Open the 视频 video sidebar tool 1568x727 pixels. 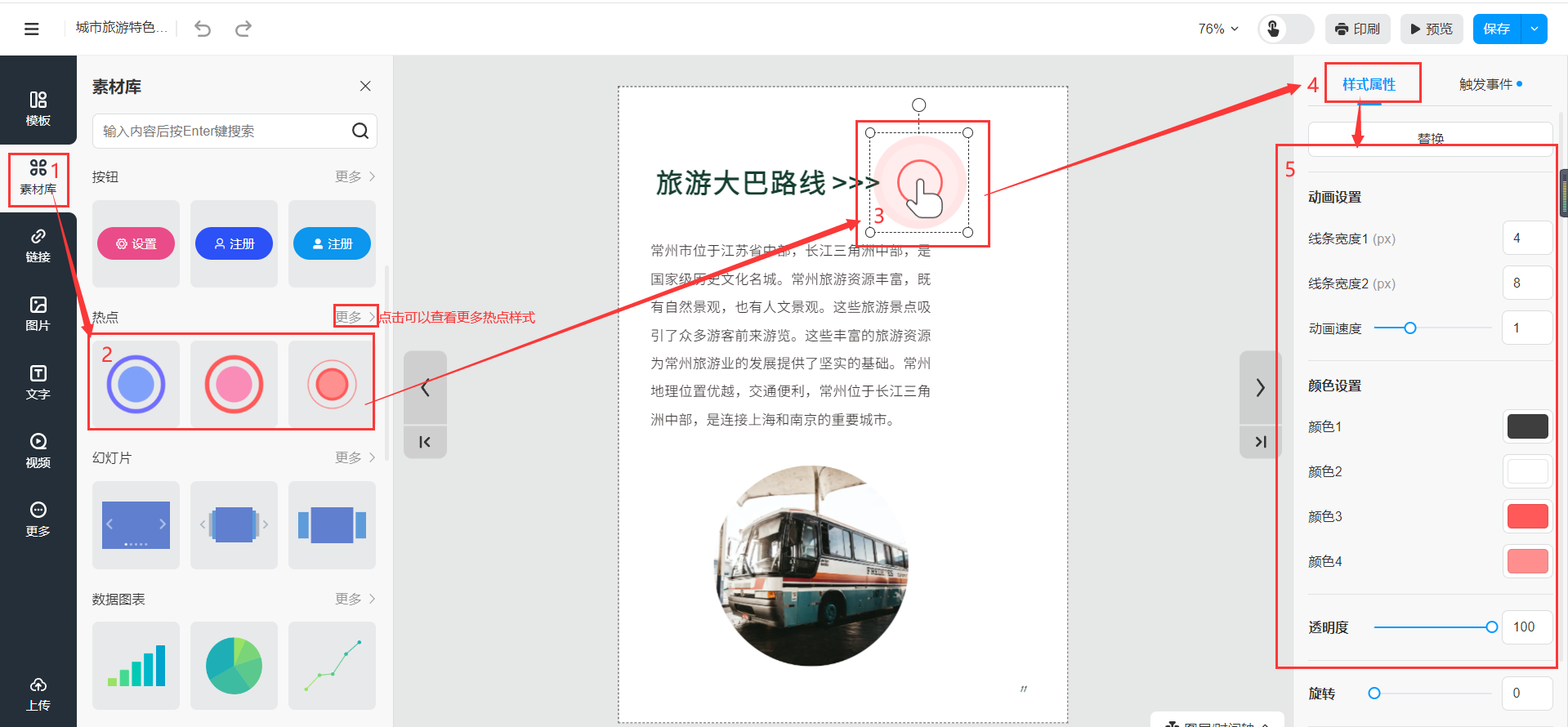(x=38, y=450)
